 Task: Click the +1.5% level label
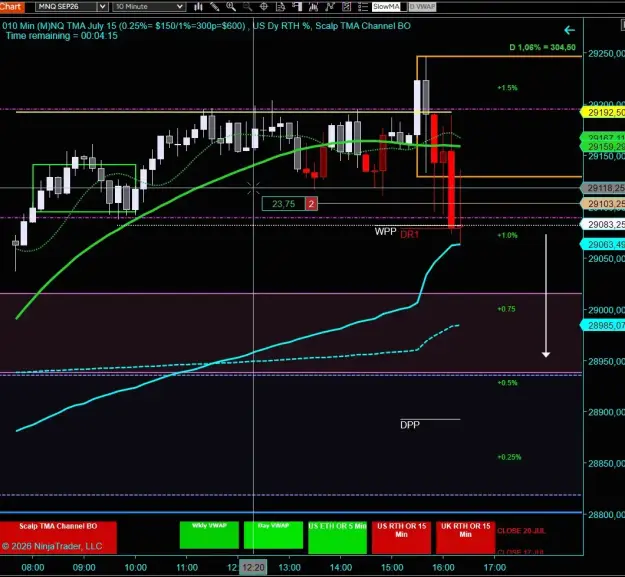507,88
